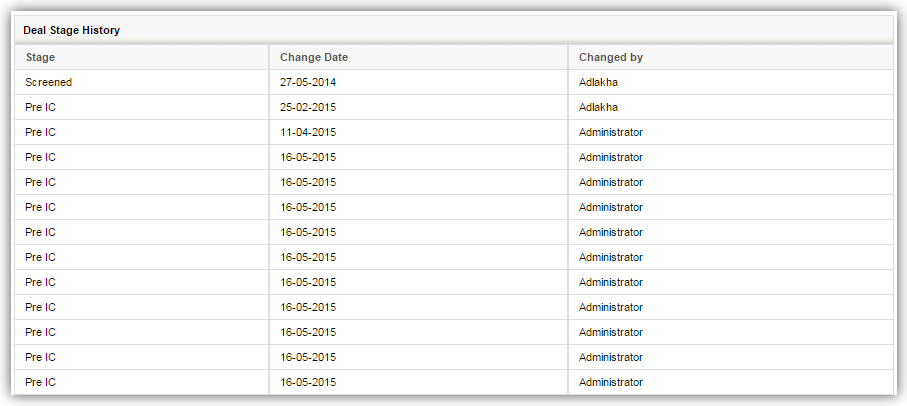Click the last 16-05-2015 date cell
907x406 pixels.
(x=308, y=382)
